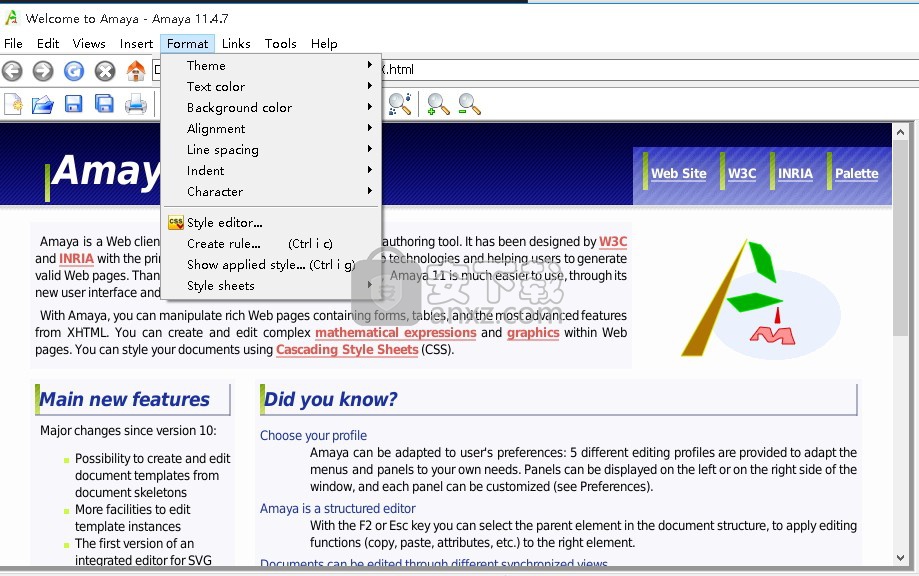Go forward with the Forward arrow icon
The height and width of the screenshot is (576, 919).
coord(43,71)
